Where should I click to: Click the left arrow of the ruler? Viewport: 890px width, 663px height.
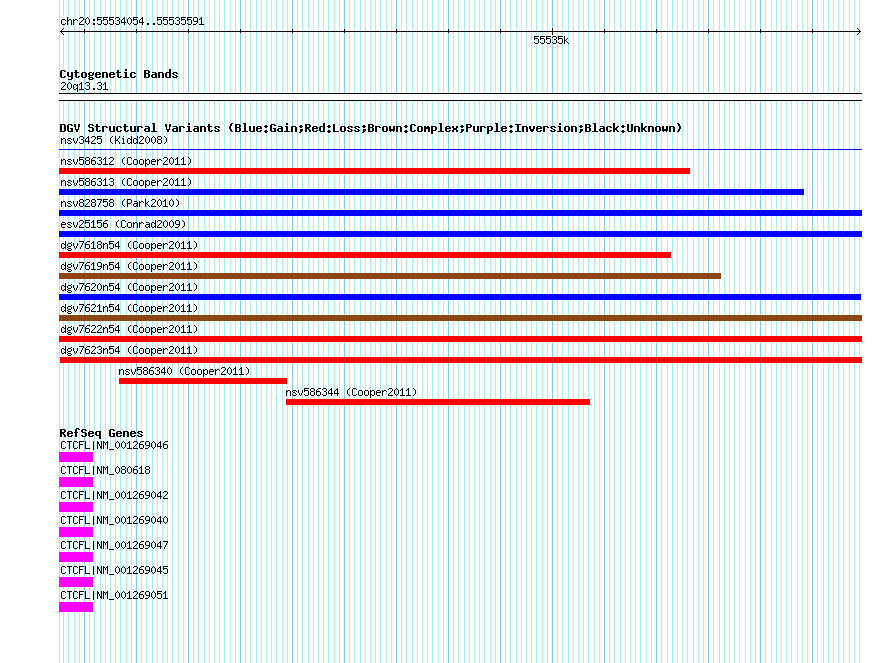pos(62,32)
